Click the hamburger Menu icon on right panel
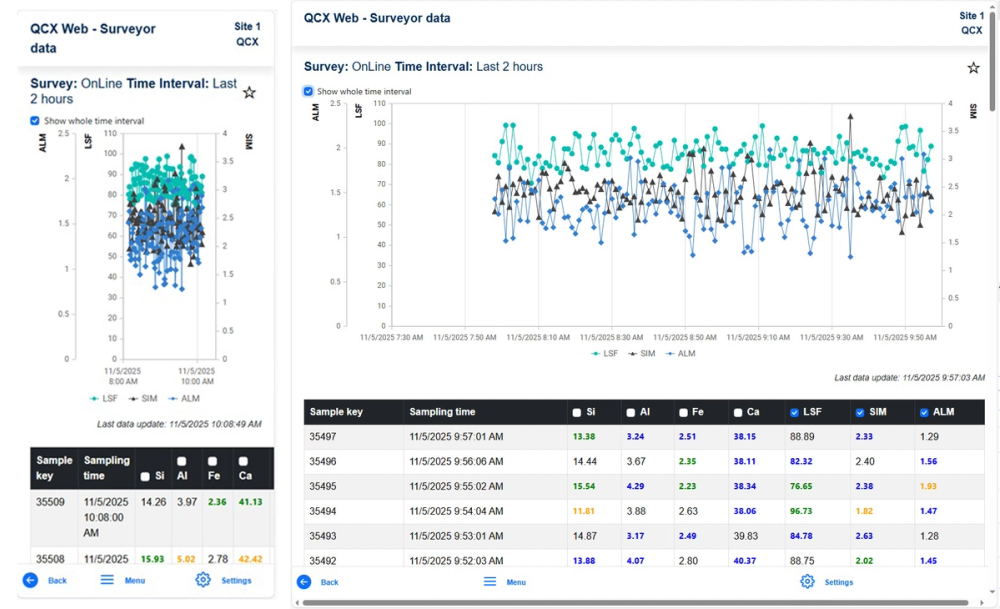 pos(489,581)
